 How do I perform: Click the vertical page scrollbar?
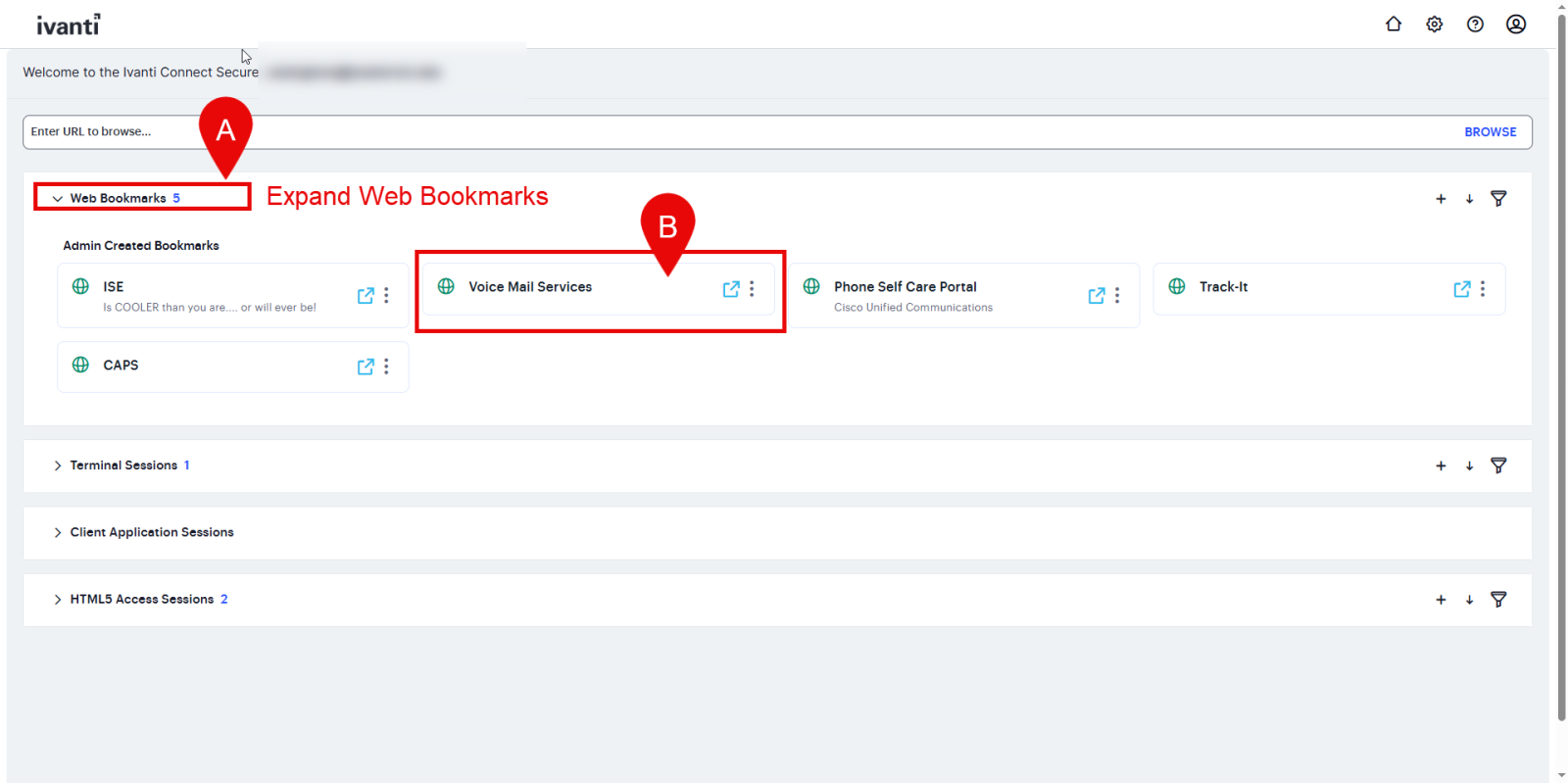point(1561,392)
